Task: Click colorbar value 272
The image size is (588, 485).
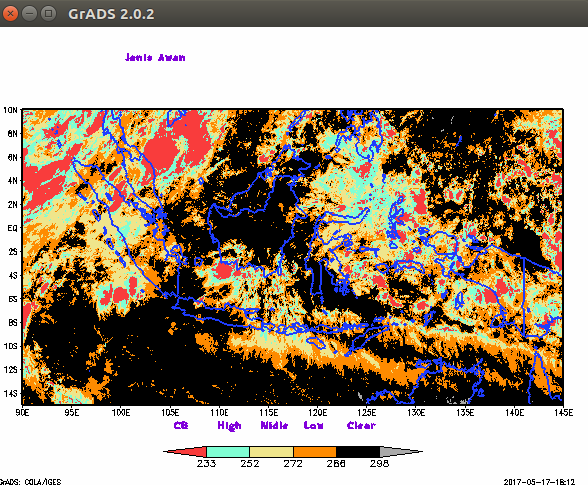Action: pos(293,464)
